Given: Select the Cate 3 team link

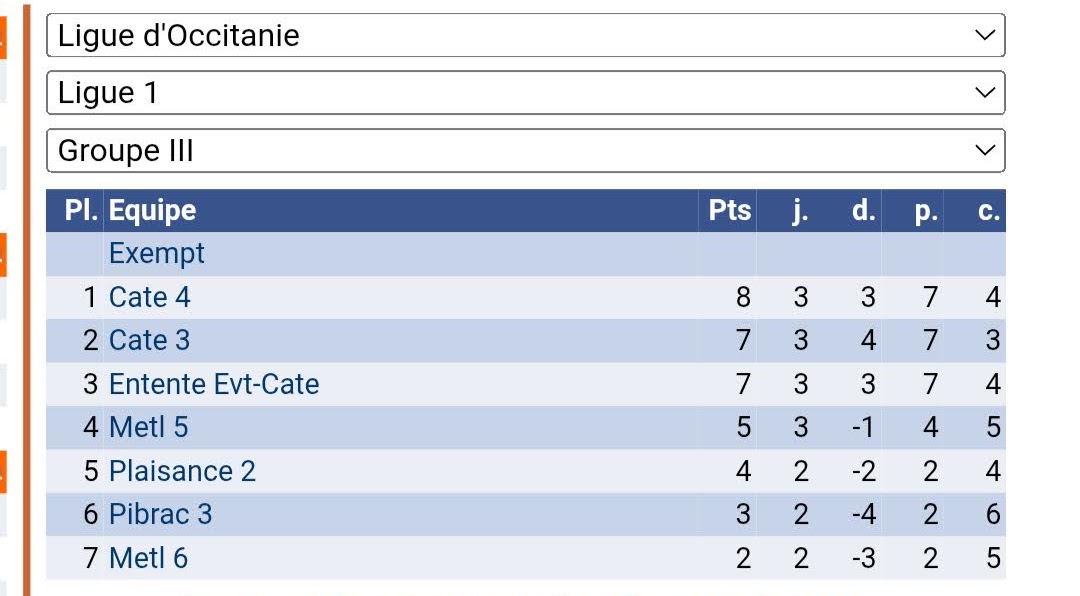Looking at the screenshot, I should 150,340.
